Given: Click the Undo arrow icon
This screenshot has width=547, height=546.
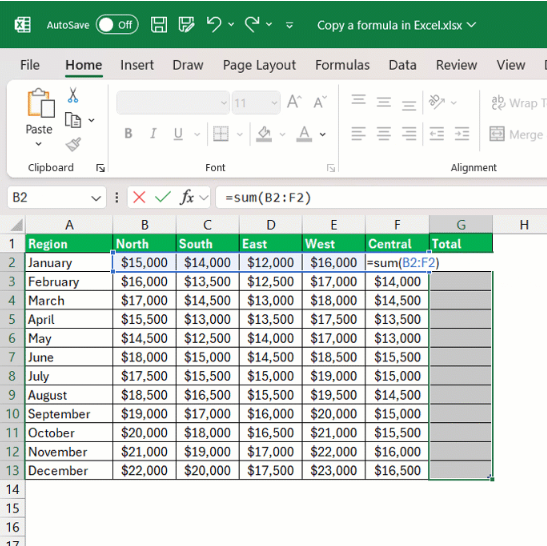Looking at the screenshot, I should (x=214, y=25).
